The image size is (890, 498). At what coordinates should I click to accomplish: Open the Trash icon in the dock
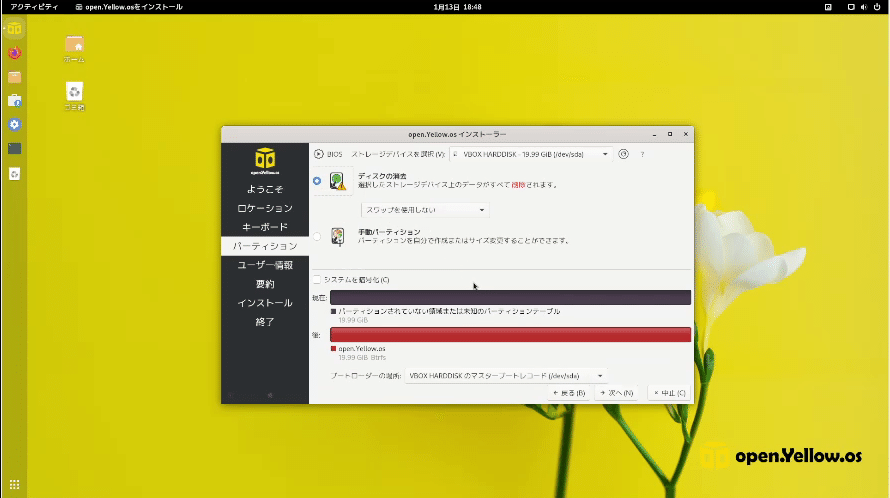[x=14, y=173]
